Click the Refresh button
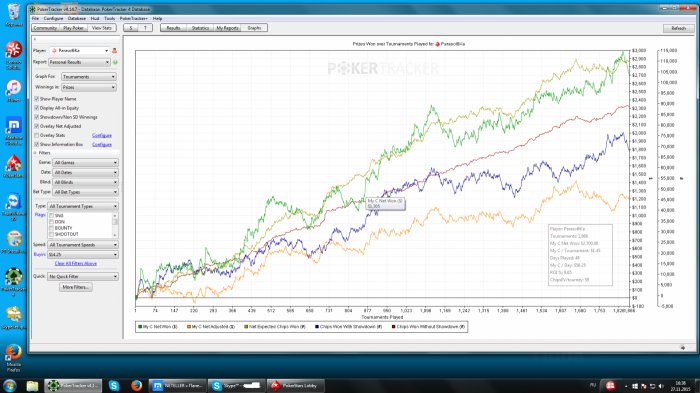This screenshot has width=700, height=393. (678, 28)
